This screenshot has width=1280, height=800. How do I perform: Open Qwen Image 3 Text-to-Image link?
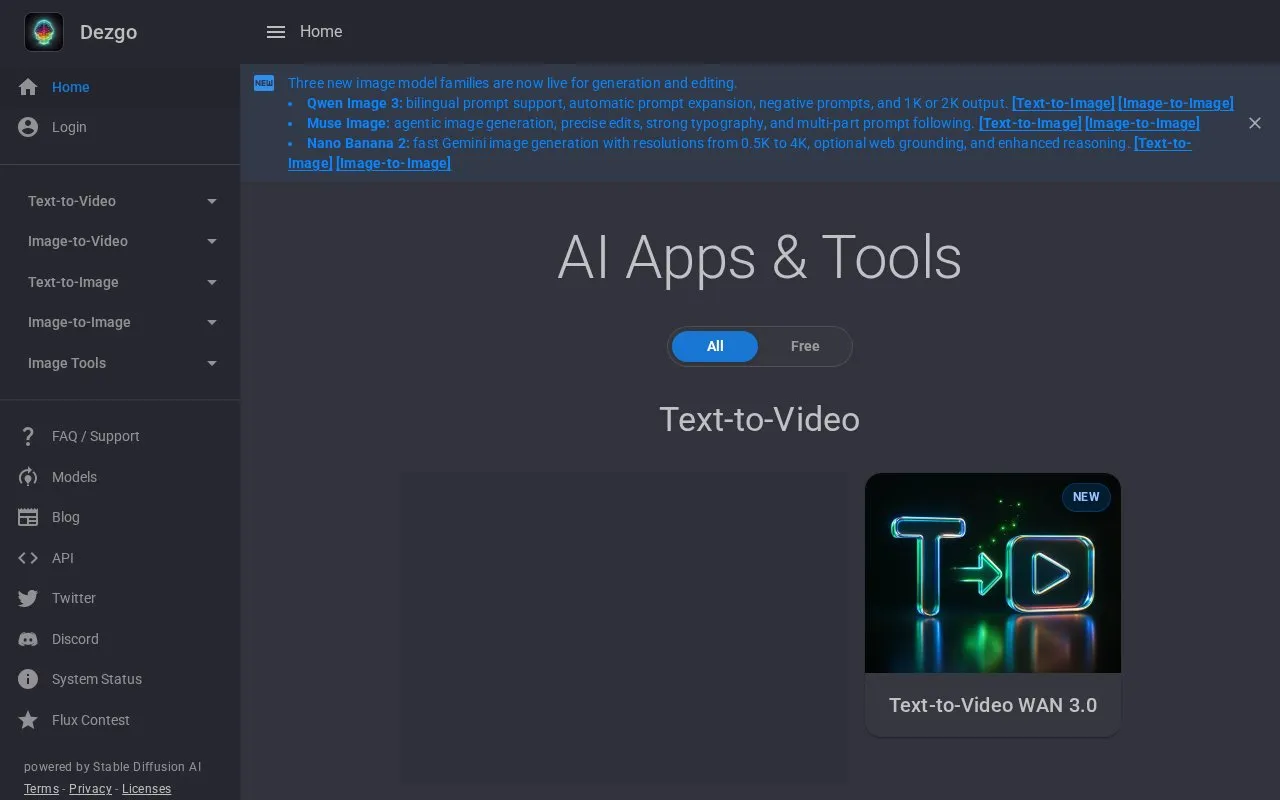coord(1063,103)
